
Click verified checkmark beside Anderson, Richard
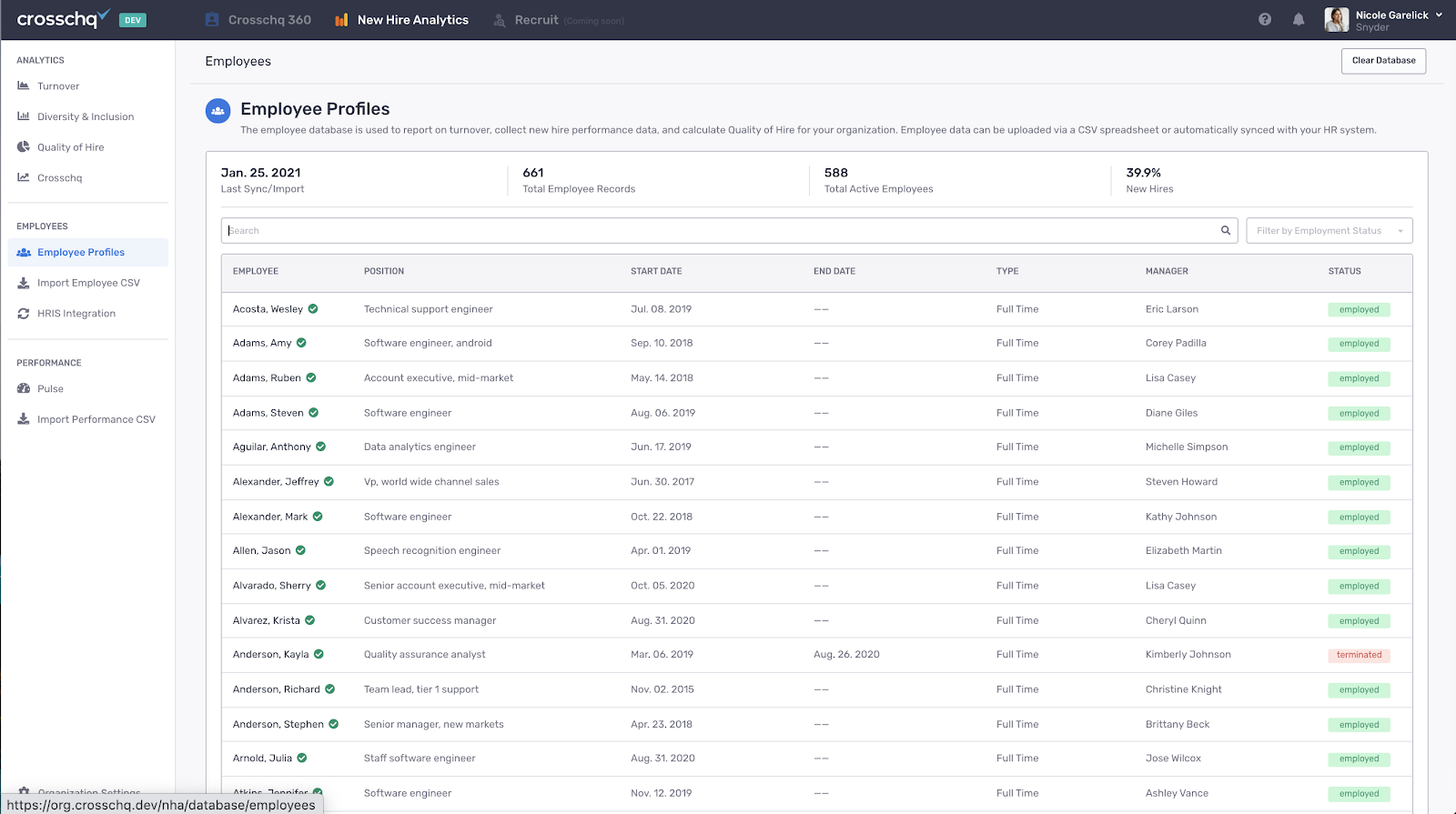(330, 688)
